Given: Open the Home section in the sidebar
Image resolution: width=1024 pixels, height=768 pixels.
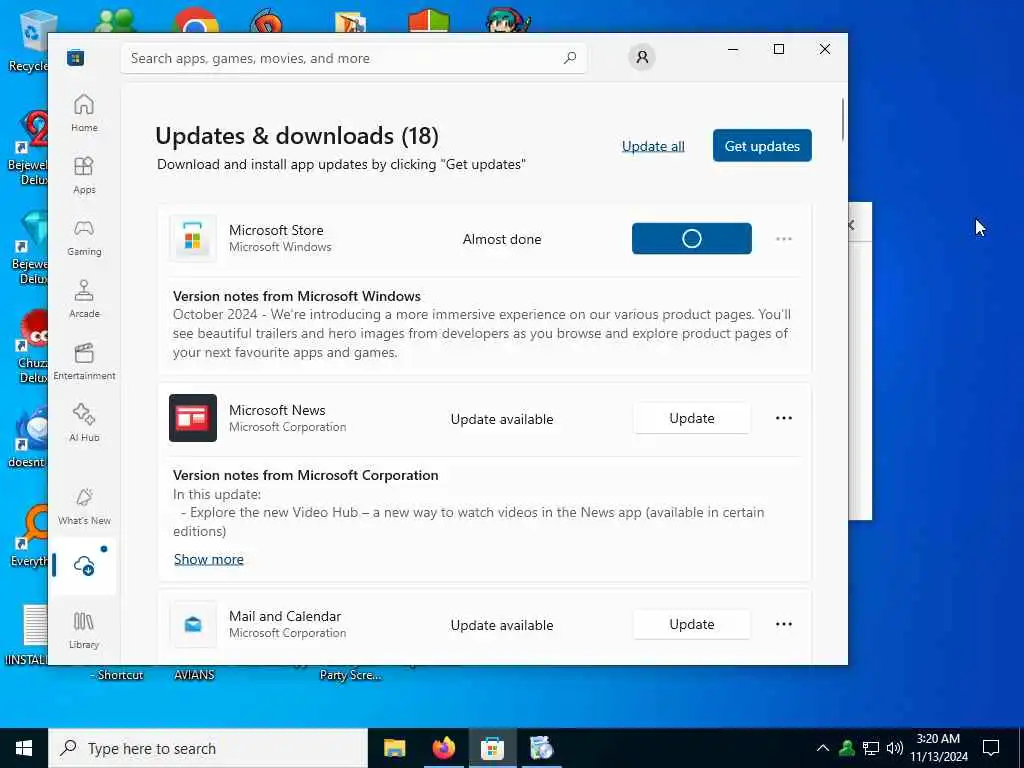Looking at the screenshot, I should coord(84,113).
